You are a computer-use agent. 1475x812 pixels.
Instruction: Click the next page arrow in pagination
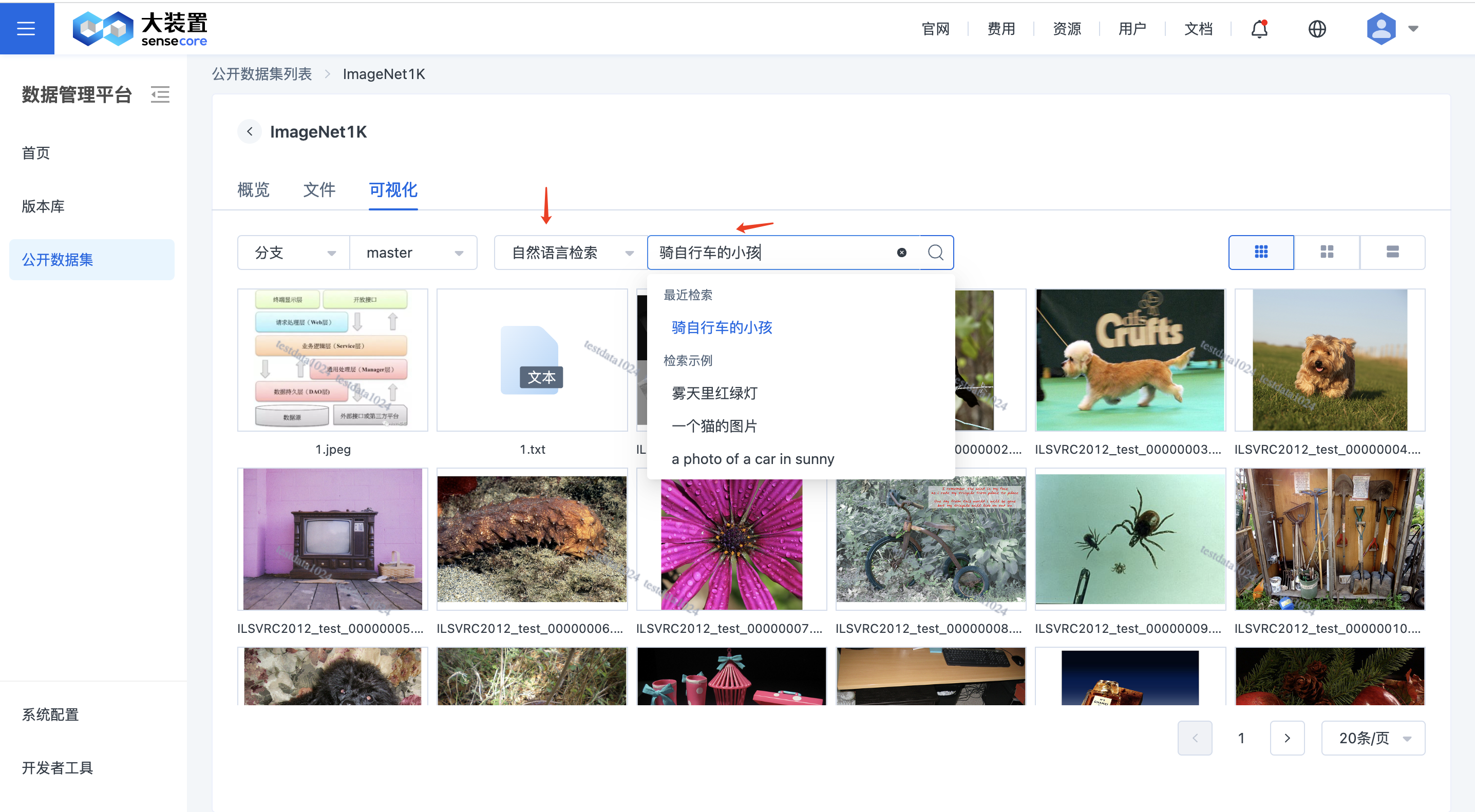(x=1288, y=738)
